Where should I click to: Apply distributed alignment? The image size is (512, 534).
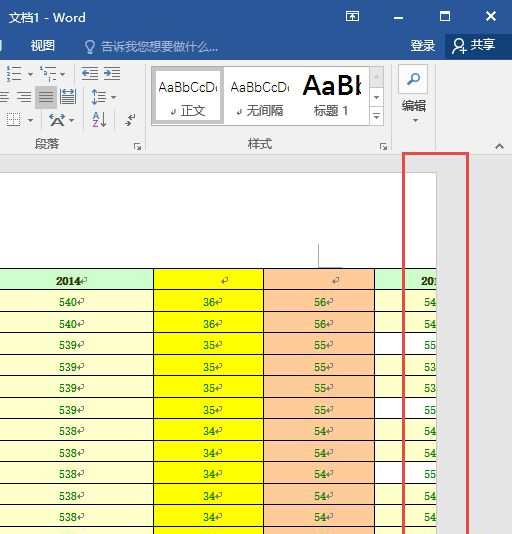coord(68,97)
